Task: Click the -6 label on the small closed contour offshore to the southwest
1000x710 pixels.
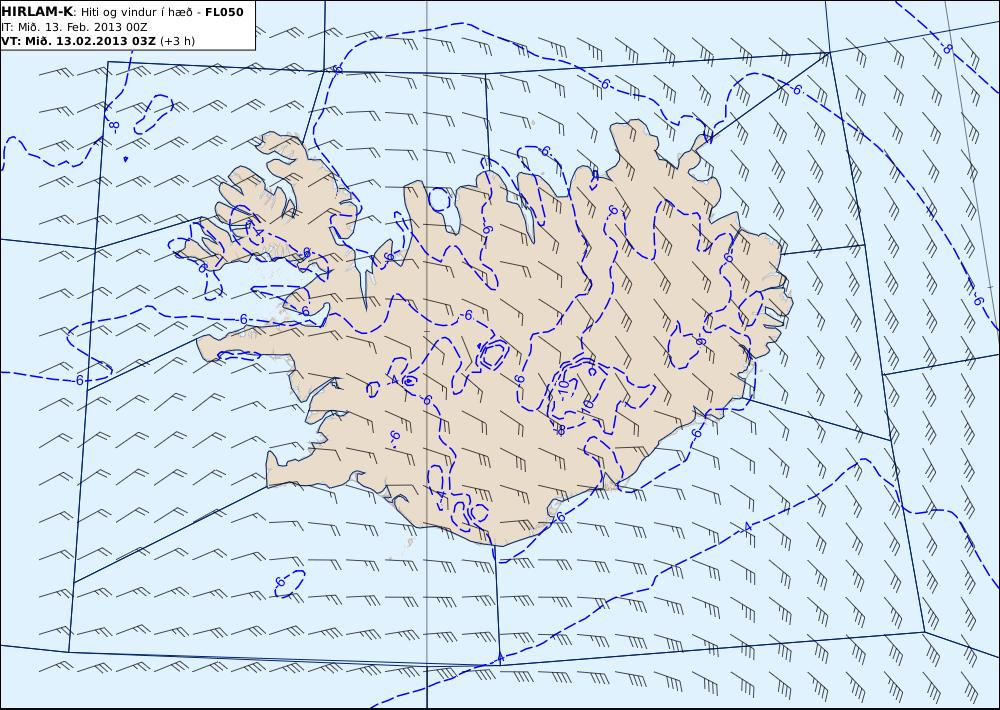Action: coord(279,582)
